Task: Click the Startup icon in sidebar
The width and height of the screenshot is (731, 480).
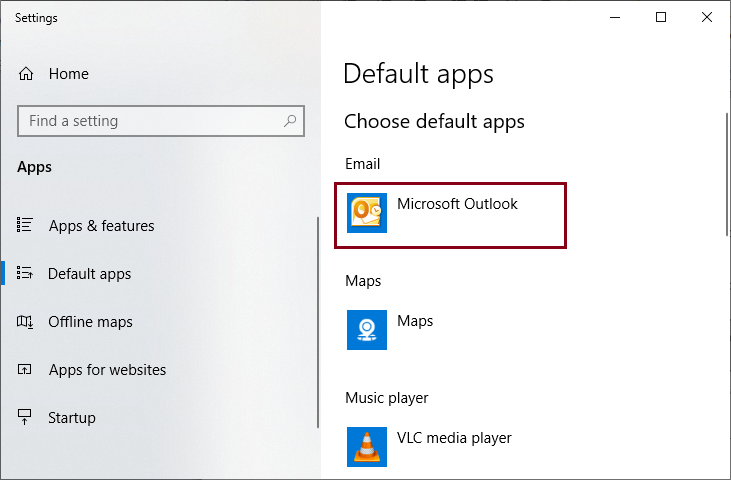Action: (x=25, y=417)
